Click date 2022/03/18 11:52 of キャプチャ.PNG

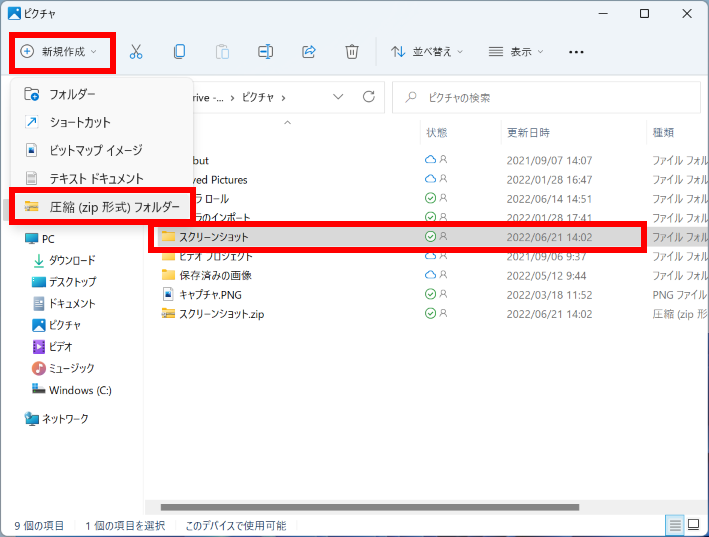pos(549,295)
